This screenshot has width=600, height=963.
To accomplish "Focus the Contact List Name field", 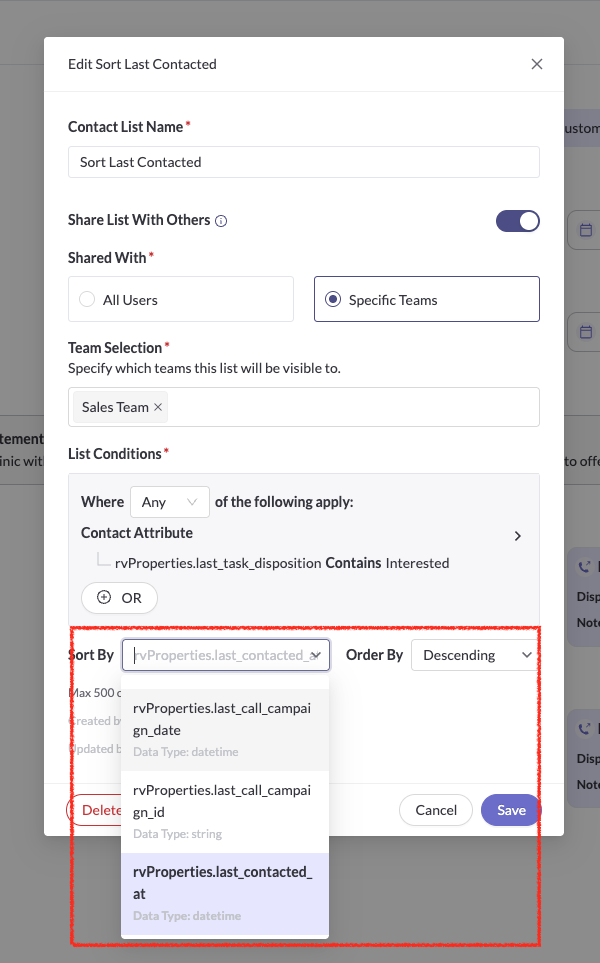I will [303, 162].
